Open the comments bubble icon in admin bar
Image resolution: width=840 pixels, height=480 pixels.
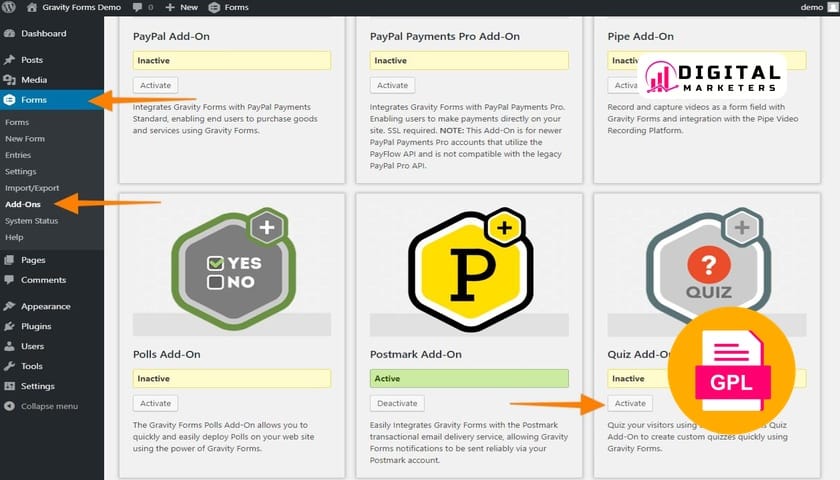click(136, 7)
